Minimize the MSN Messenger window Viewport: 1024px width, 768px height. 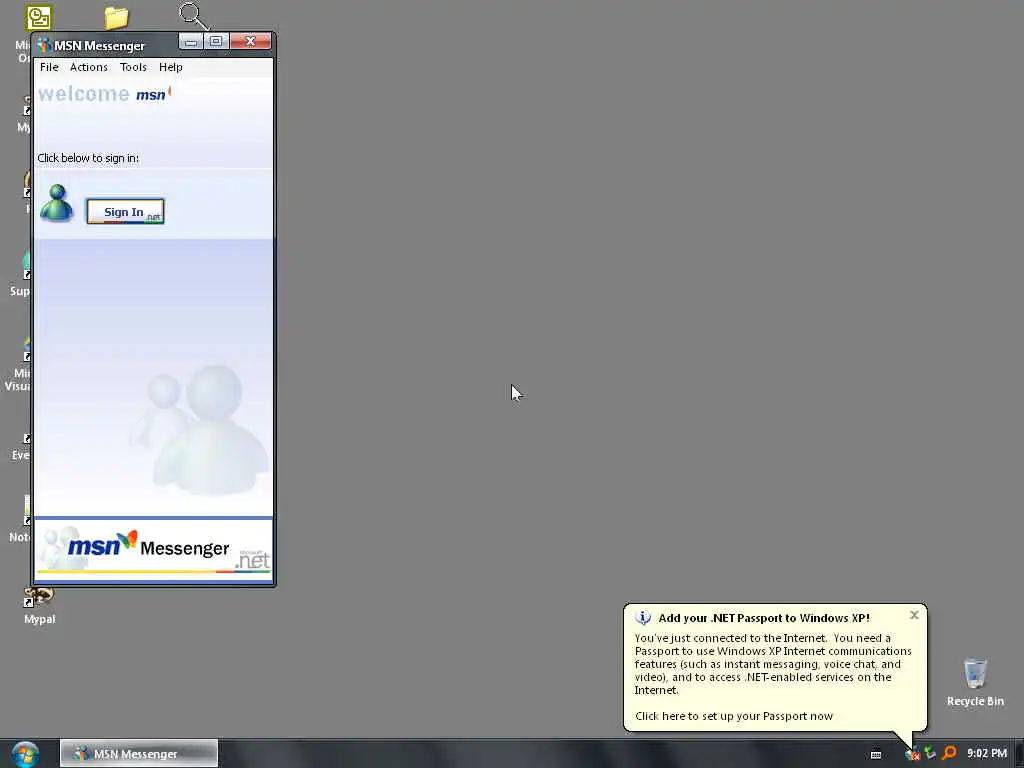click(x=191, y=42)
